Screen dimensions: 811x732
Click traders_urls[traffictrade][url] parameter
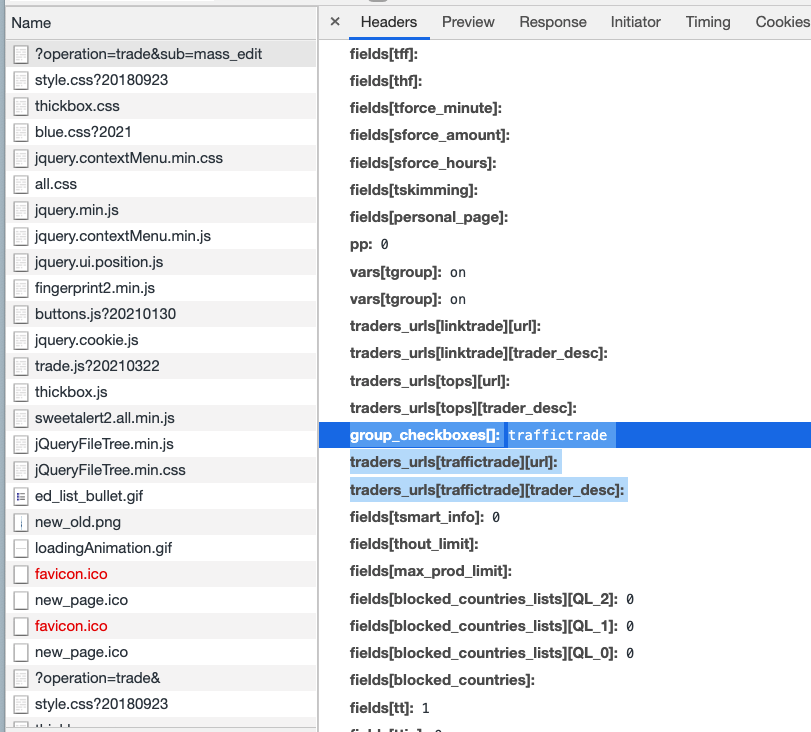coord(454,462)
